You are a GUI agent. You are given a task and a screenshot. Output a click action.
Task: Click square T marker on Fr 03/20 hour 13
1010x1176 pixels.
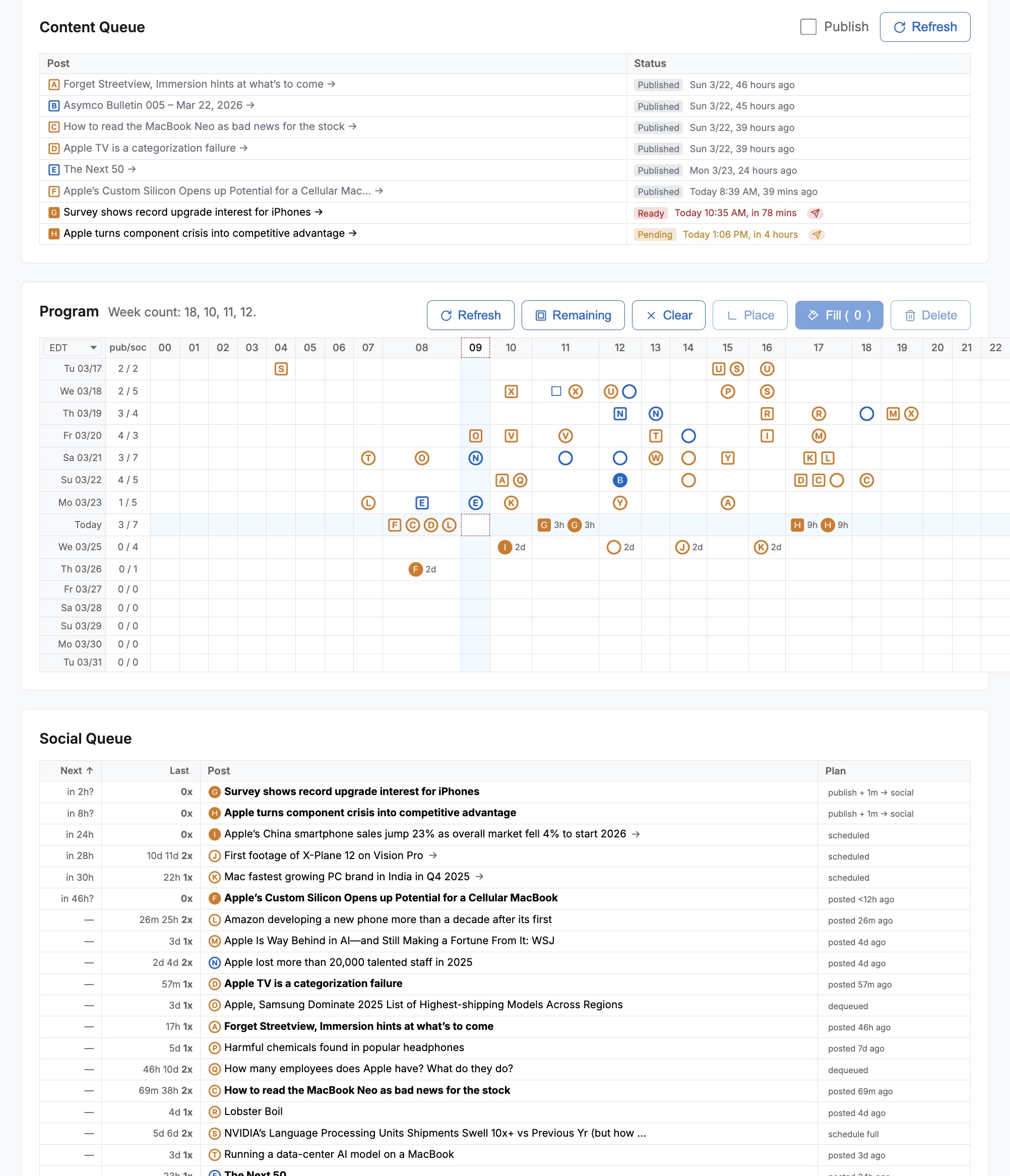656,435
